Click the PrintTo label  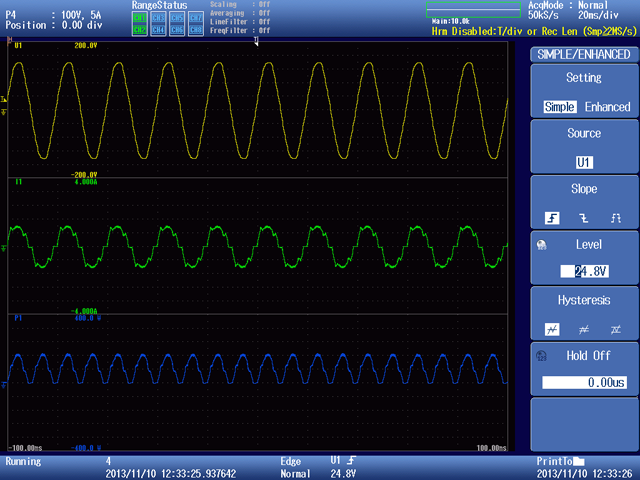coord(554,462)
